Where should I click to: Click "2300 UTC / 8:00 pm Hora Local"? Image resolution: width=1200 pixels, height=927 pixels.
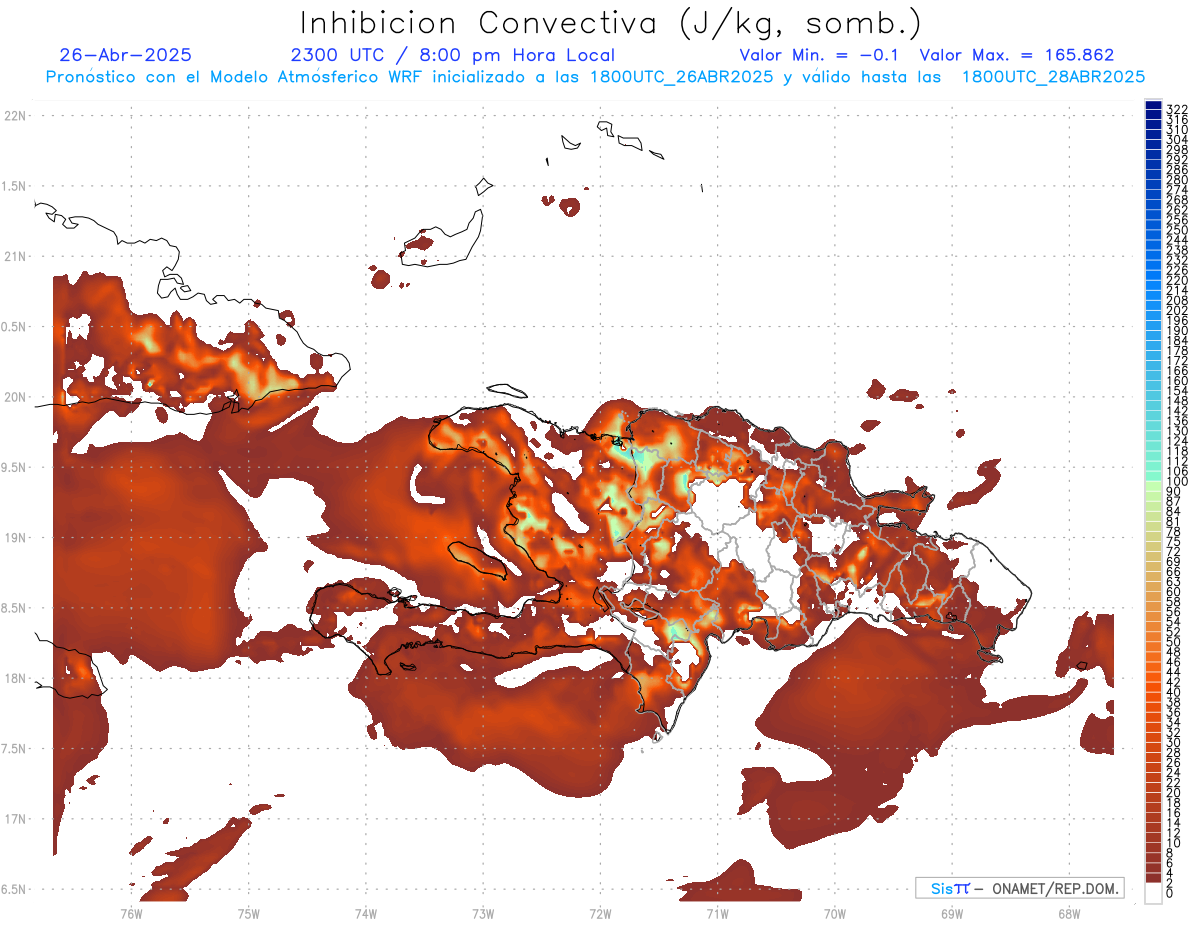click(x=453, y=55)
